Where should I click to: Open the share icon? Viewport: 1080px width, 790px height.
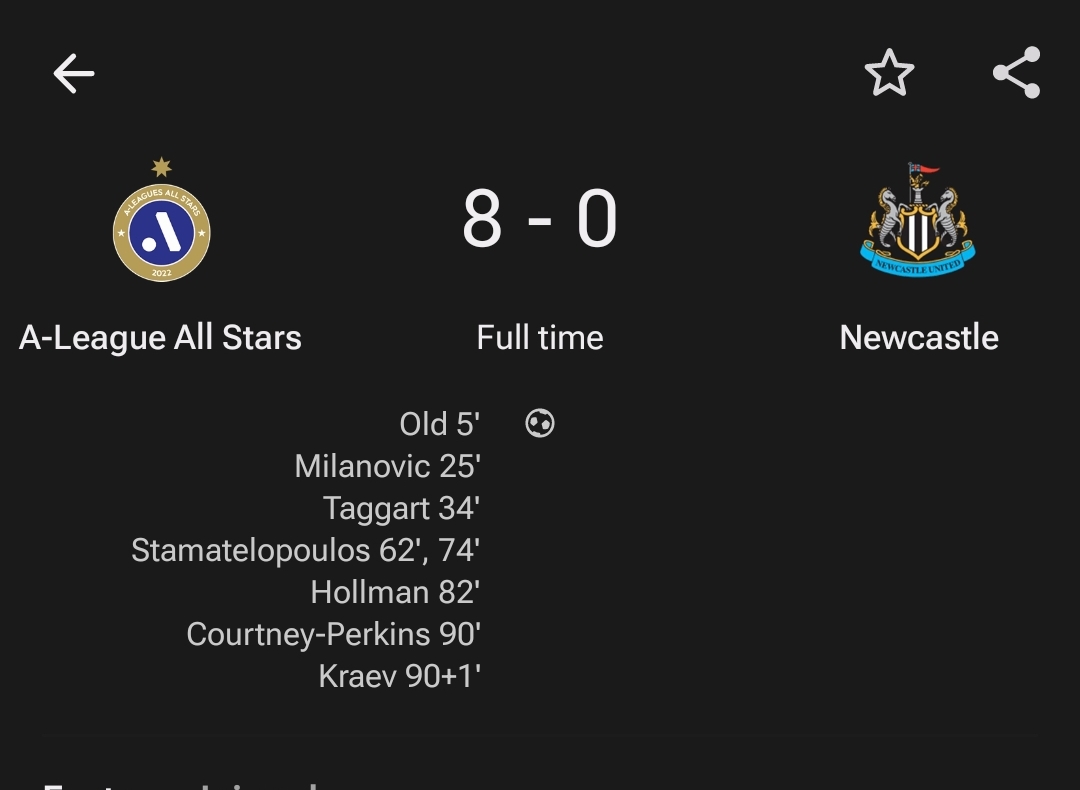1017,72
